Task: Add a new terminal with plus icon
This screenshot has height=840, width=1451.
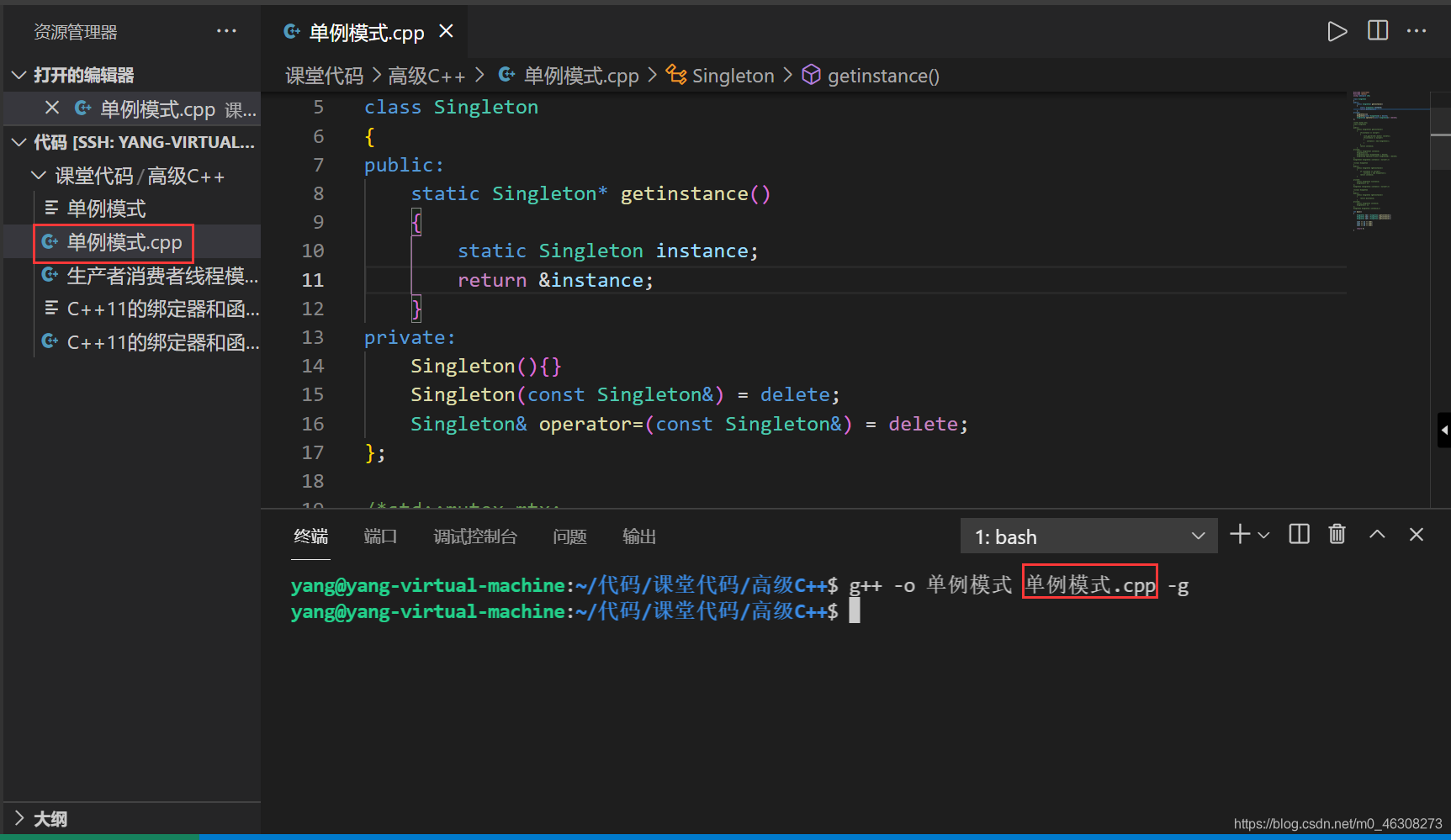Action: [1239, 534]
